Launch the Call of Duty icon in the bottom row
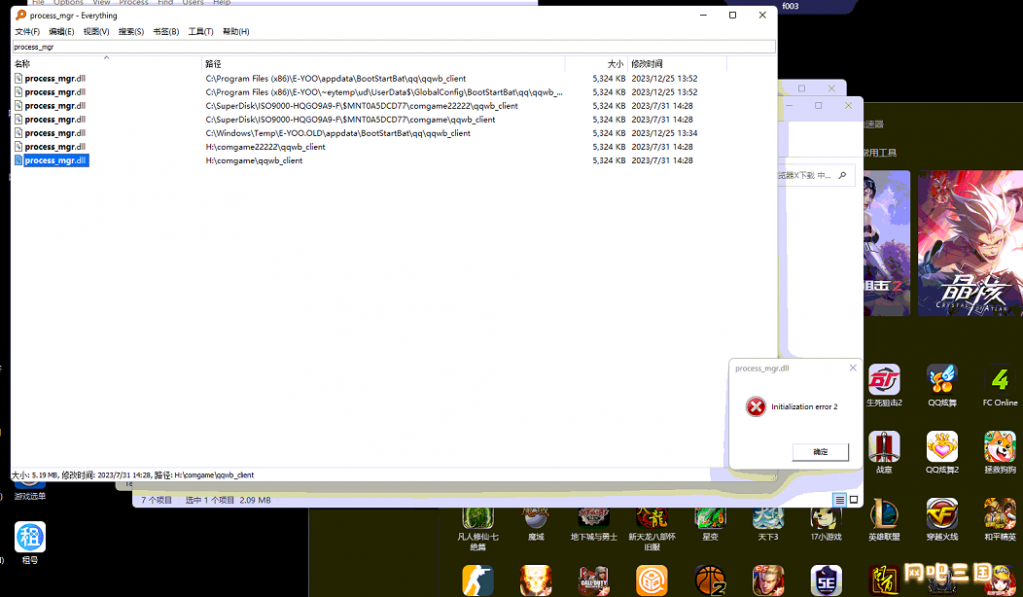This screenshot has height=597, width=1023. [594, 581]
